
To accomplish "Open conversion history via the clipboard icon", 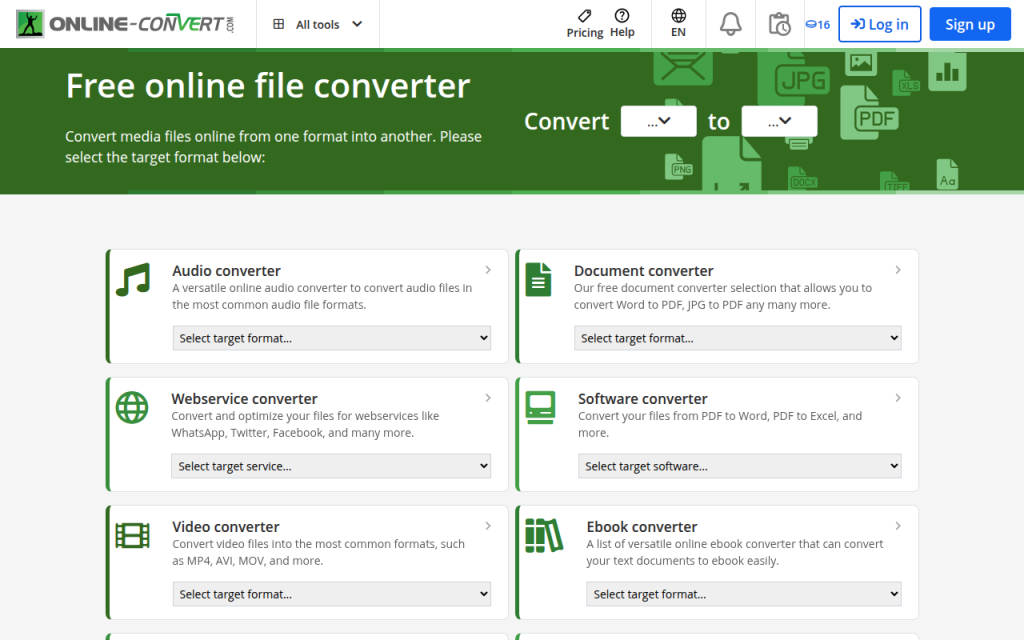I will coord(780,24).
